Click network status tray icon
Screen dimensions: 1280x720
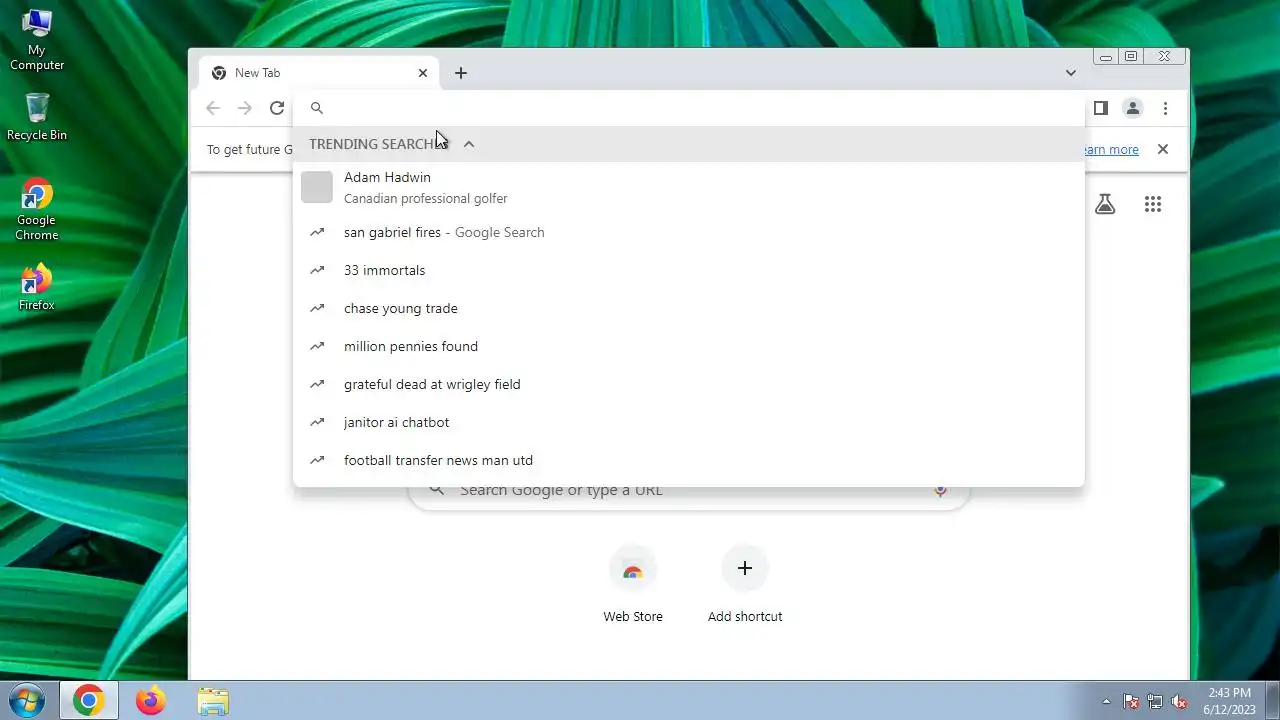(1155, 701)
